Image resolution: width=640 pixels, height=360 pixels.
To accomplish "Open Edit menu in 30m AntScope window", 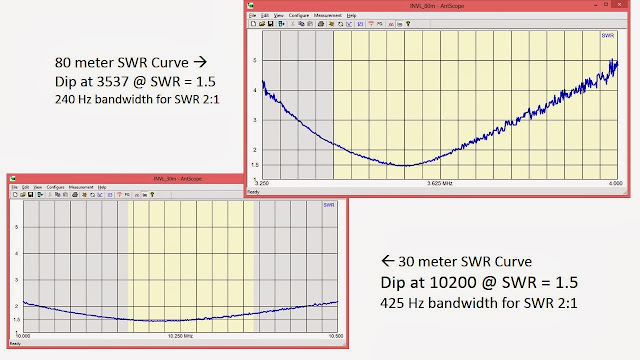I will (25, 187).
